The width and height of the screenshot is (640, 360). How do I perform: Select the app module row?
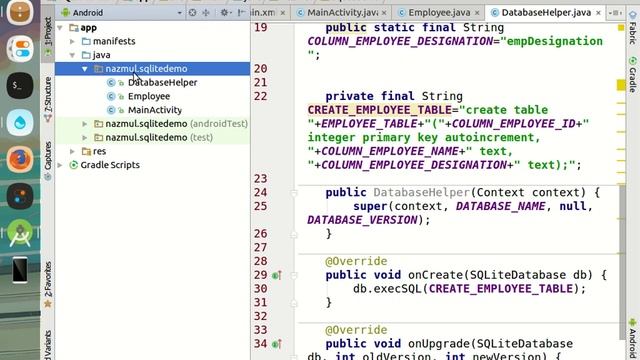(x=153, y=28)
